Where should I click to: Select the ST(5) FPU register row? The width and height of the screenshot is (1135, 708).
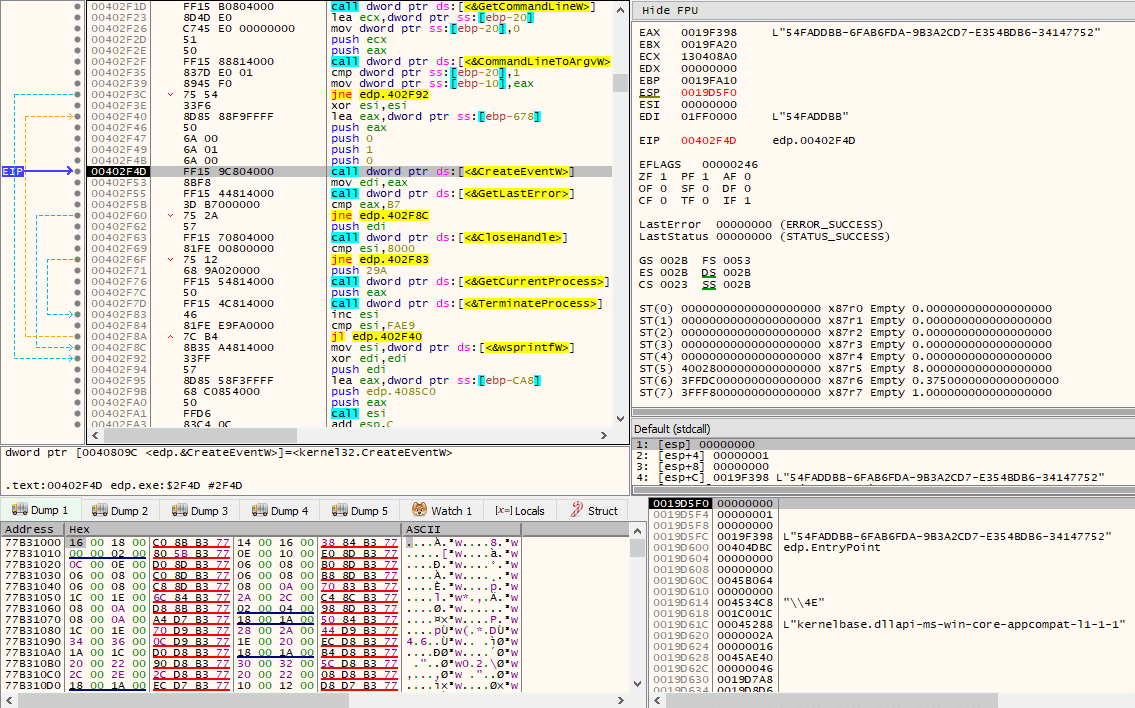845,368
